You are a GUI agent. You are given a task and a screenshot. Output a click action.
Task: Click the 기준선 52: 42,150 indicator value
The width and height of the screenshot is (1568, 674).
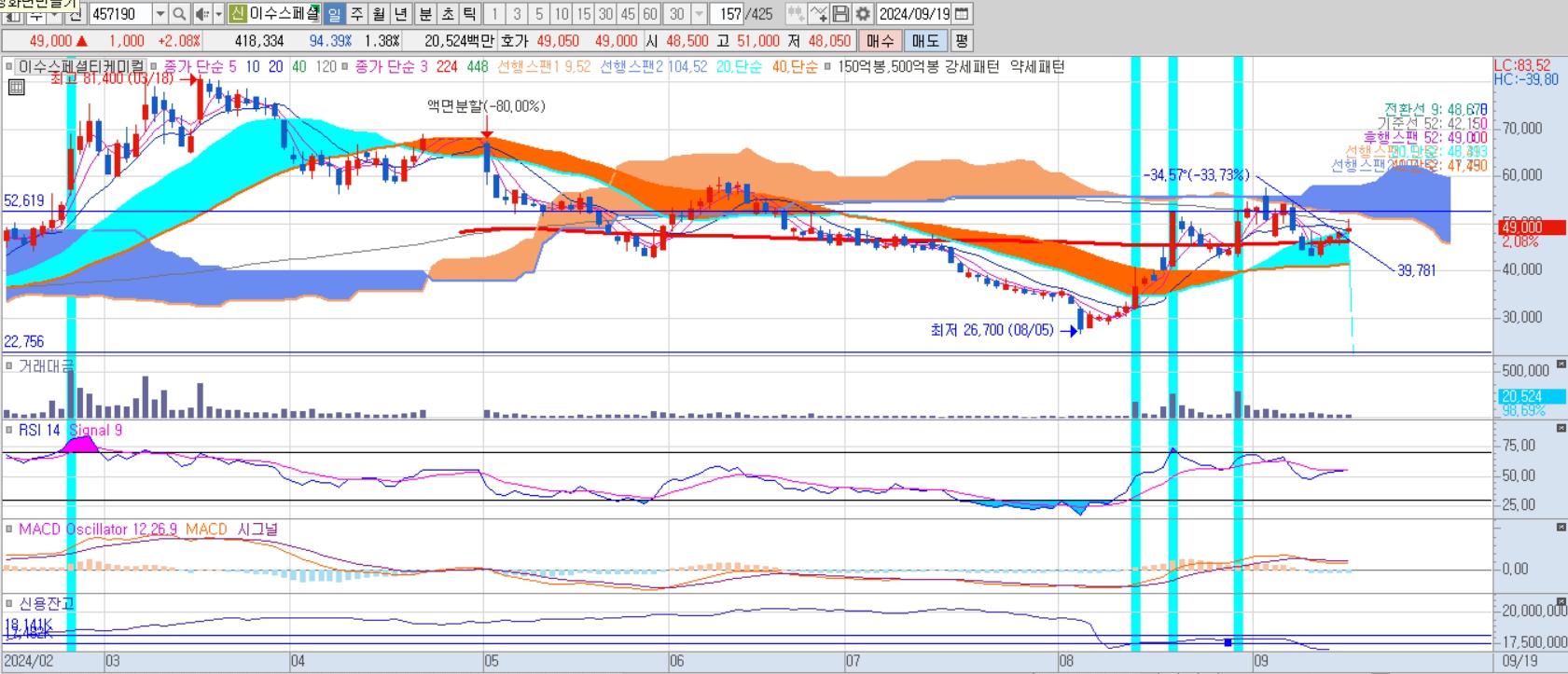click(x=1433, y=123)
